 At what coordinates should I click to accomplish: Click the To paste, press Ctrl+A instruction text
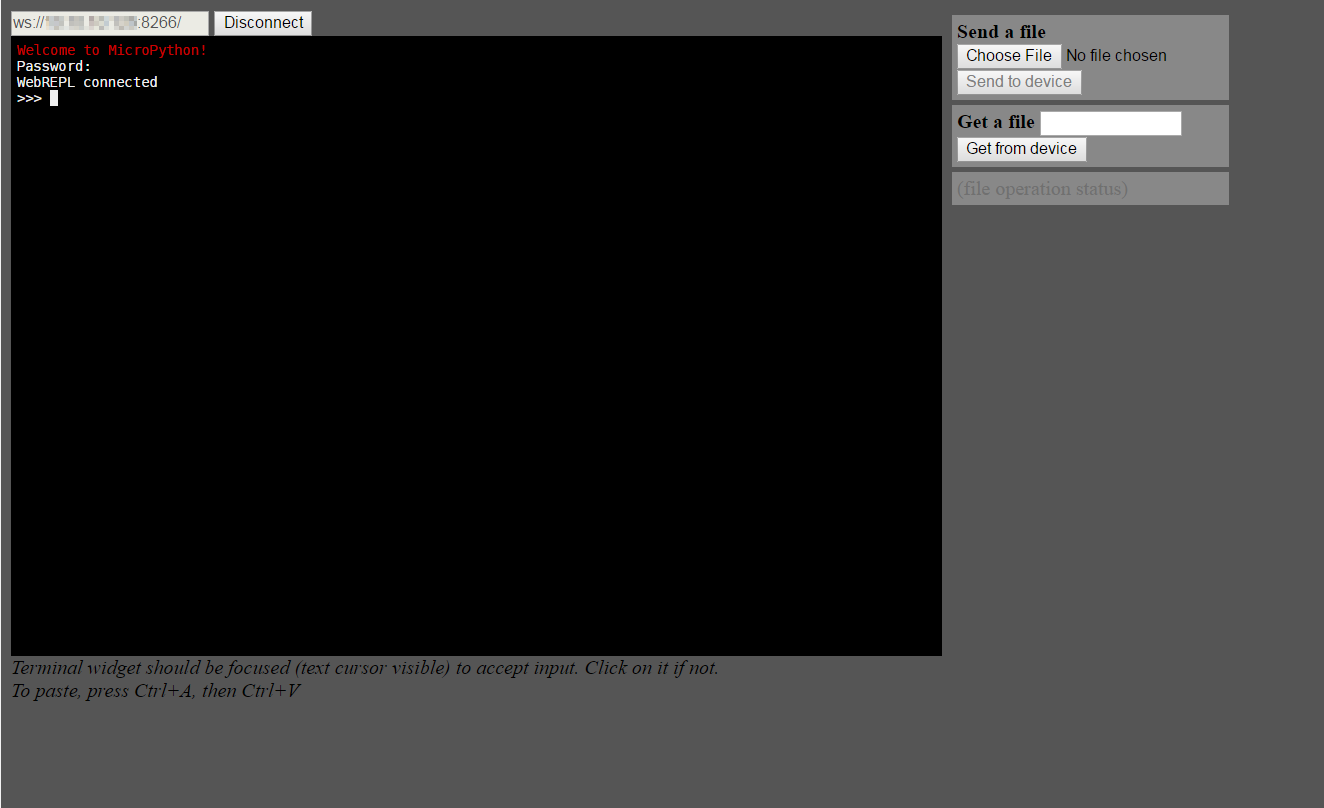[x=156, y=691]
